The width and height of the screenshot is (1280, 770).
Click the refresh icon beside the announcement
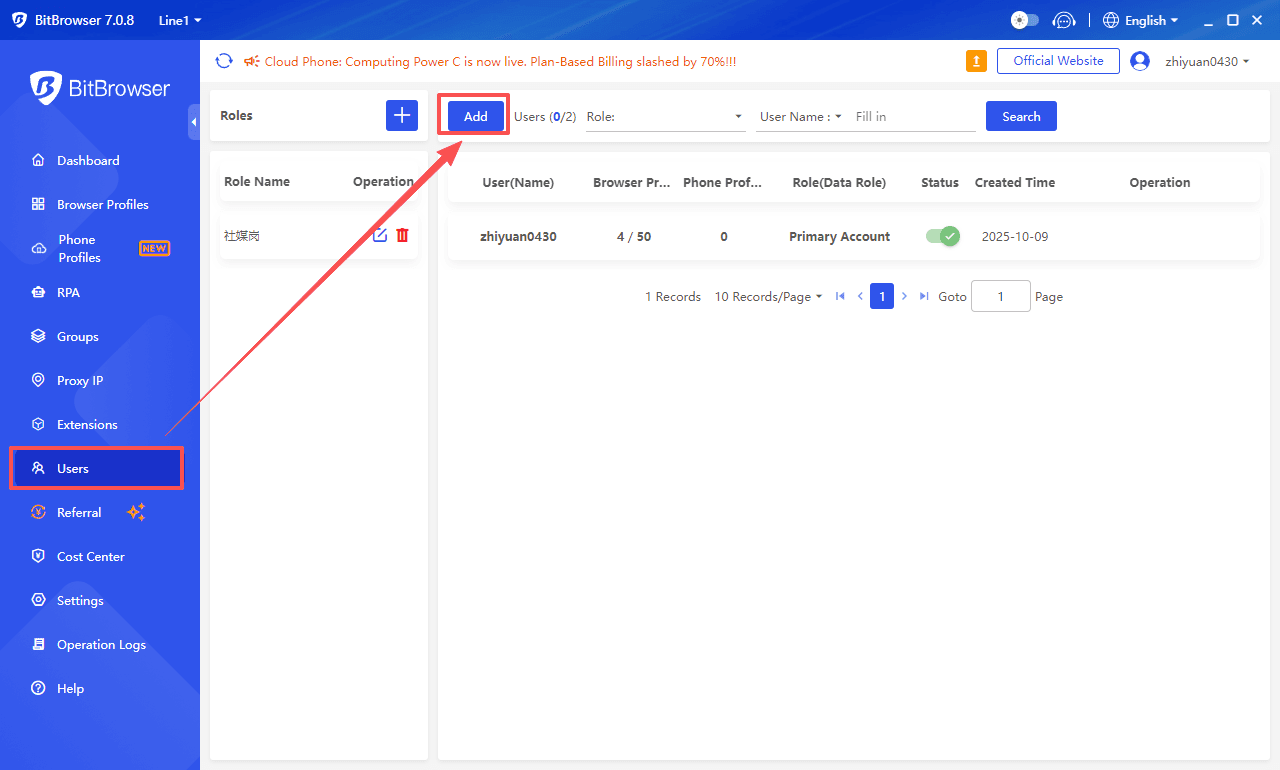[x=224, y=61]
